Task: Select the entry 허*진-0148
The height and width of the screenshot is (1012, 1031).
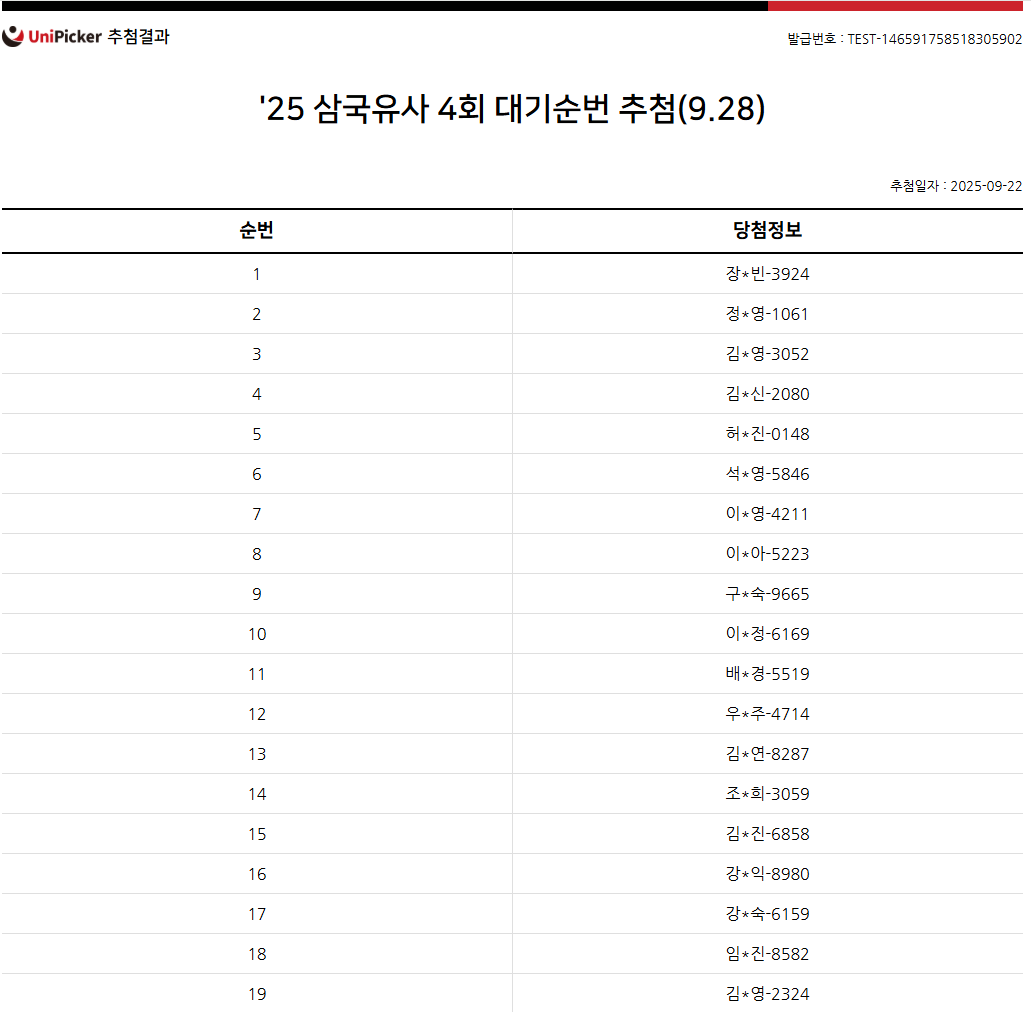Action: tap(767, 434)
